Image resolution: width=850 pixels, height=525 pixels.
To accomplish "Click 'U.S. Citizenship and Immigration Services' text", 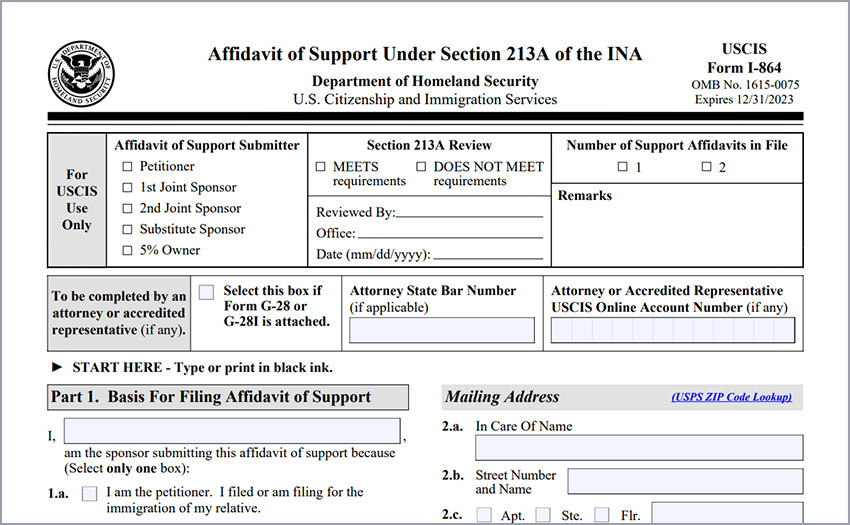I will (425, 99).
